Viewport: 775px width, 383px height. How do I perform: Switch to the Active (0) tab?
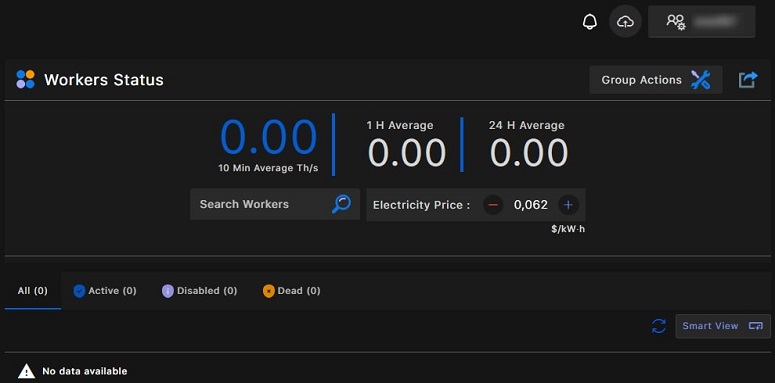click(x=105, y=291)
